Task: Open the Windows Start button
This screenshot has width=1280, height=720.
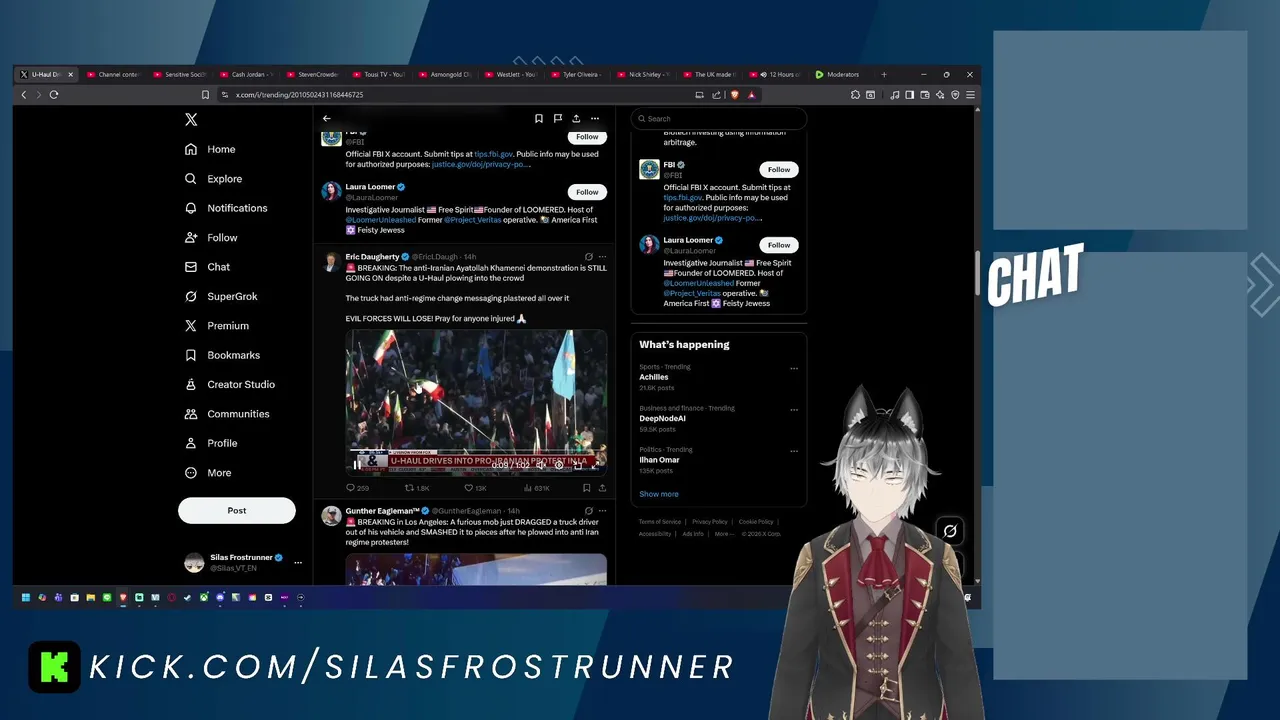Action: [26, 597]
